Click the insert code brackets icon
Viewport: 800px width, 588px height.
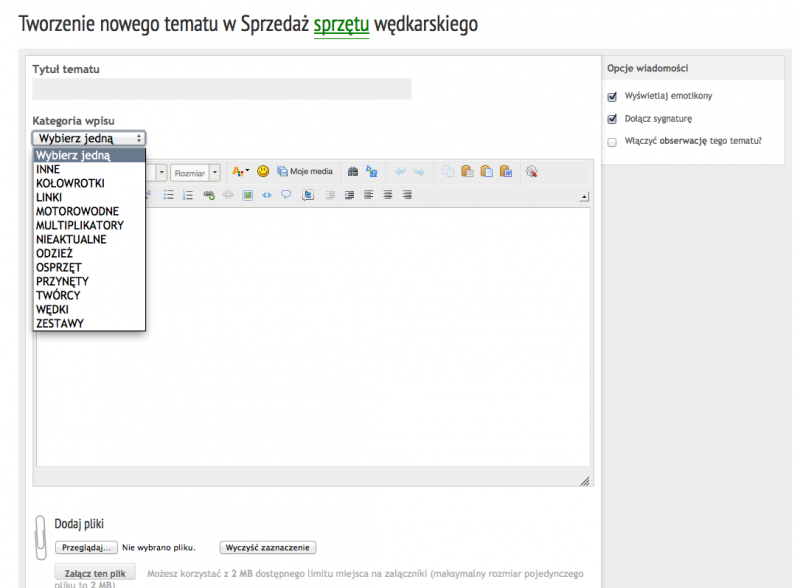pos(266,195)
